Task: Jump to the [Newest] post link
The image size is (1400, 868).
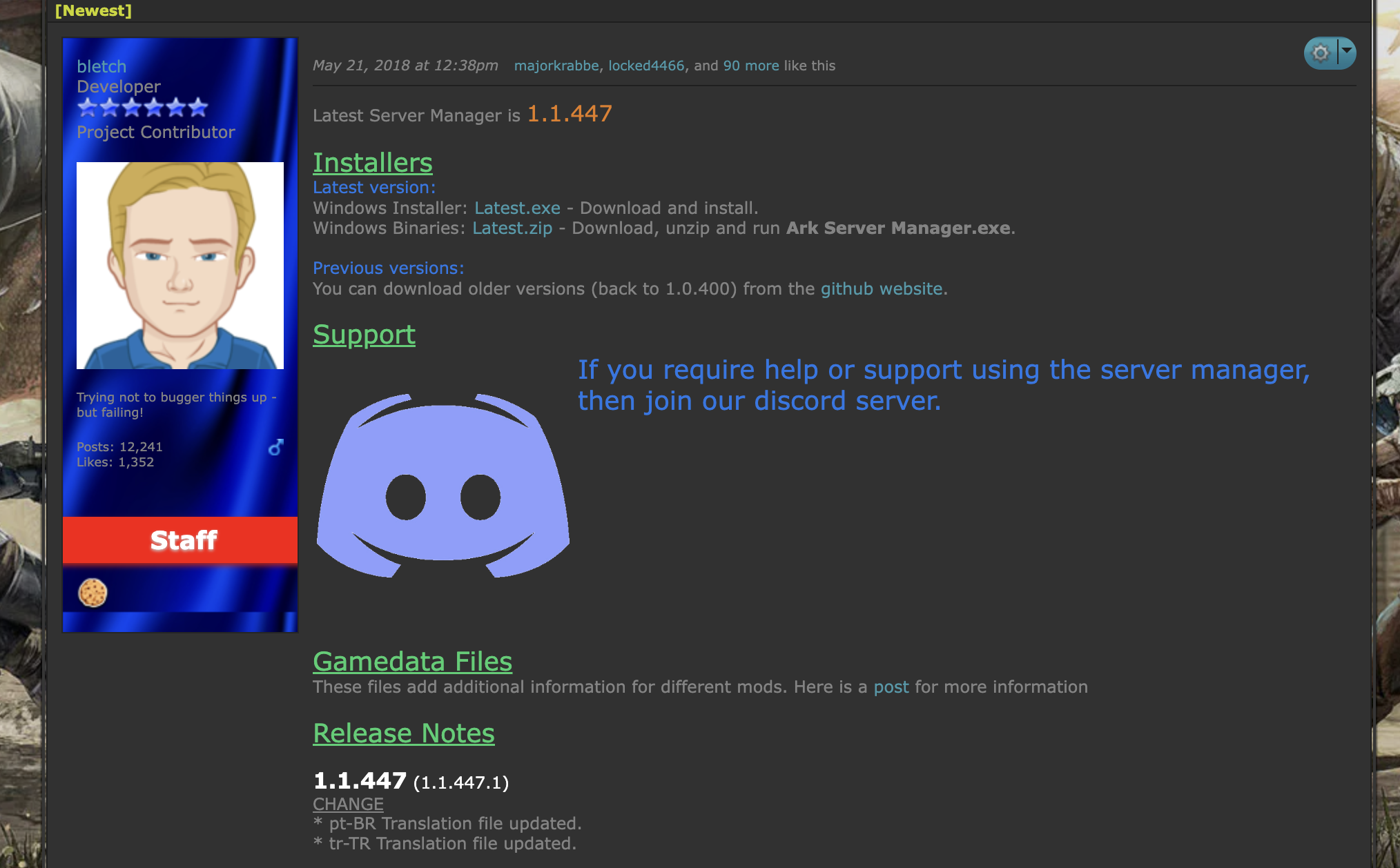Action: (93, 10)
